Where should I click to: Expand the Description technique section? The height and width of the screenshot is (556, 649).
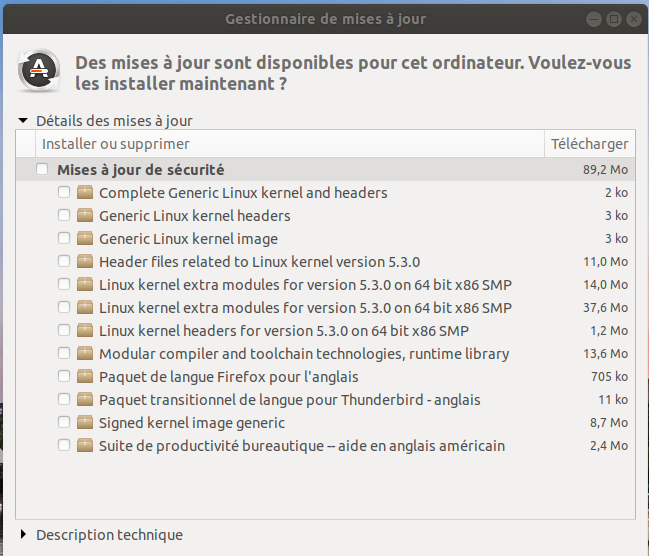tap(23, 535)
